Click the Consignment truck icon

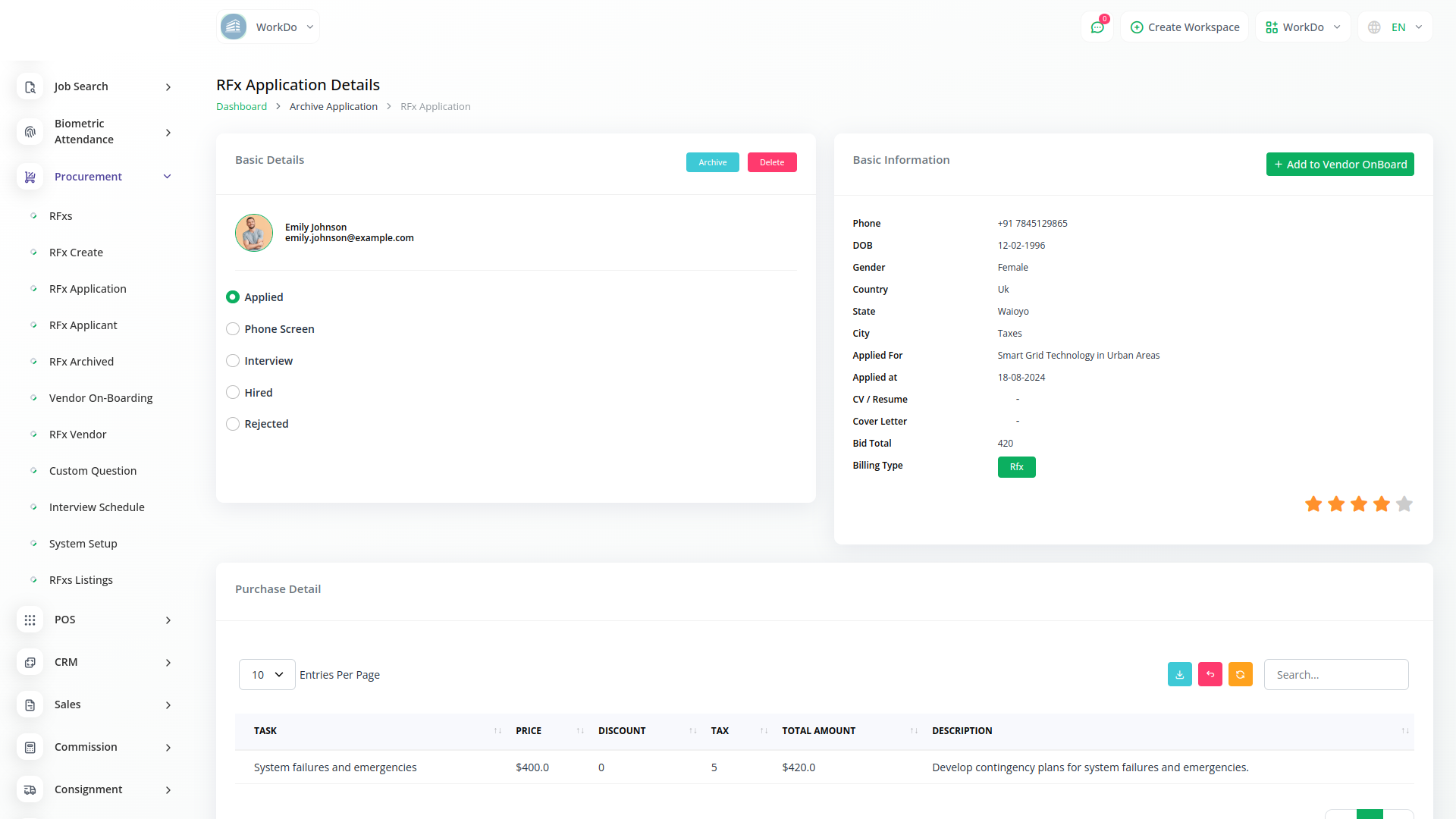pyautogui.click(x=30, y=790)
